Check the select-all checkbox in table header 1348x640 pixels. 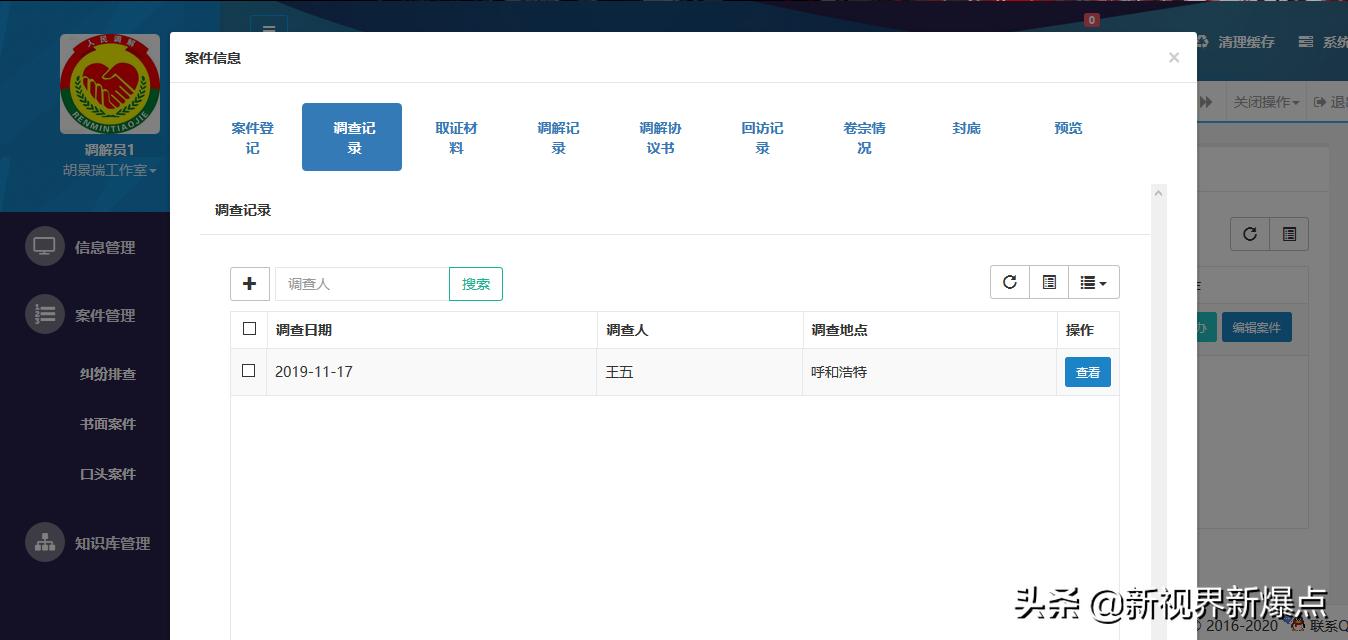click(x=249, y=329)
